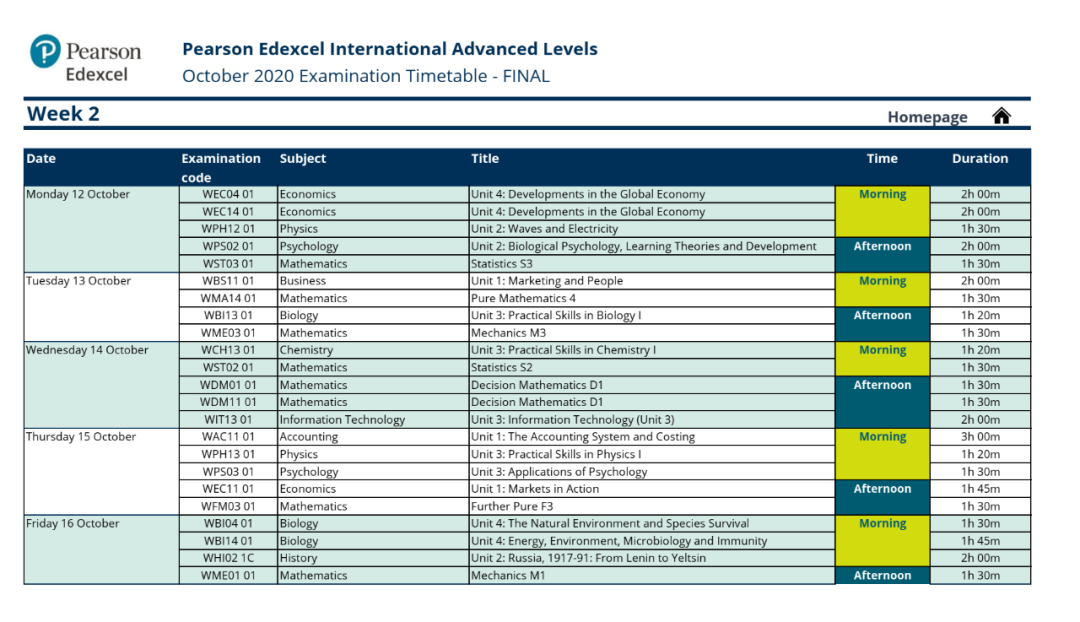
Task: Click exam code WPH12 01
Action: coord(228,229)
